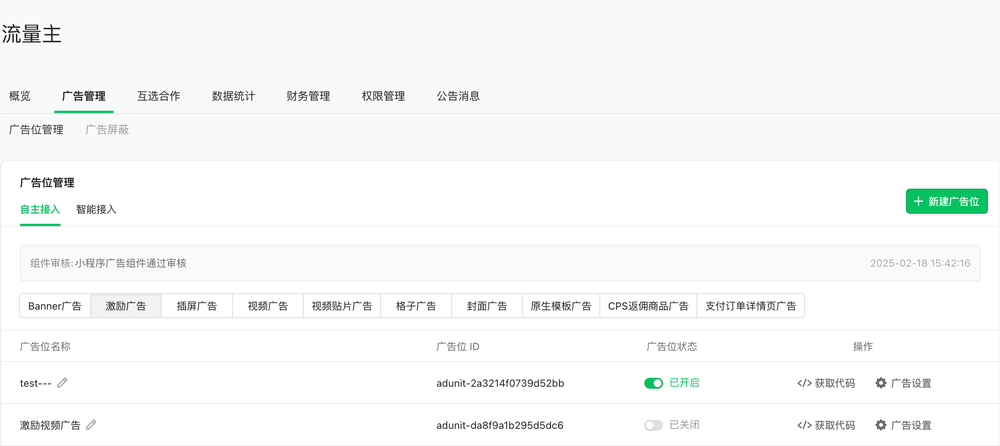Click code brackets icon for 激励视频广告
Screen dimensions: 1000x446
[x=804, y=425]
